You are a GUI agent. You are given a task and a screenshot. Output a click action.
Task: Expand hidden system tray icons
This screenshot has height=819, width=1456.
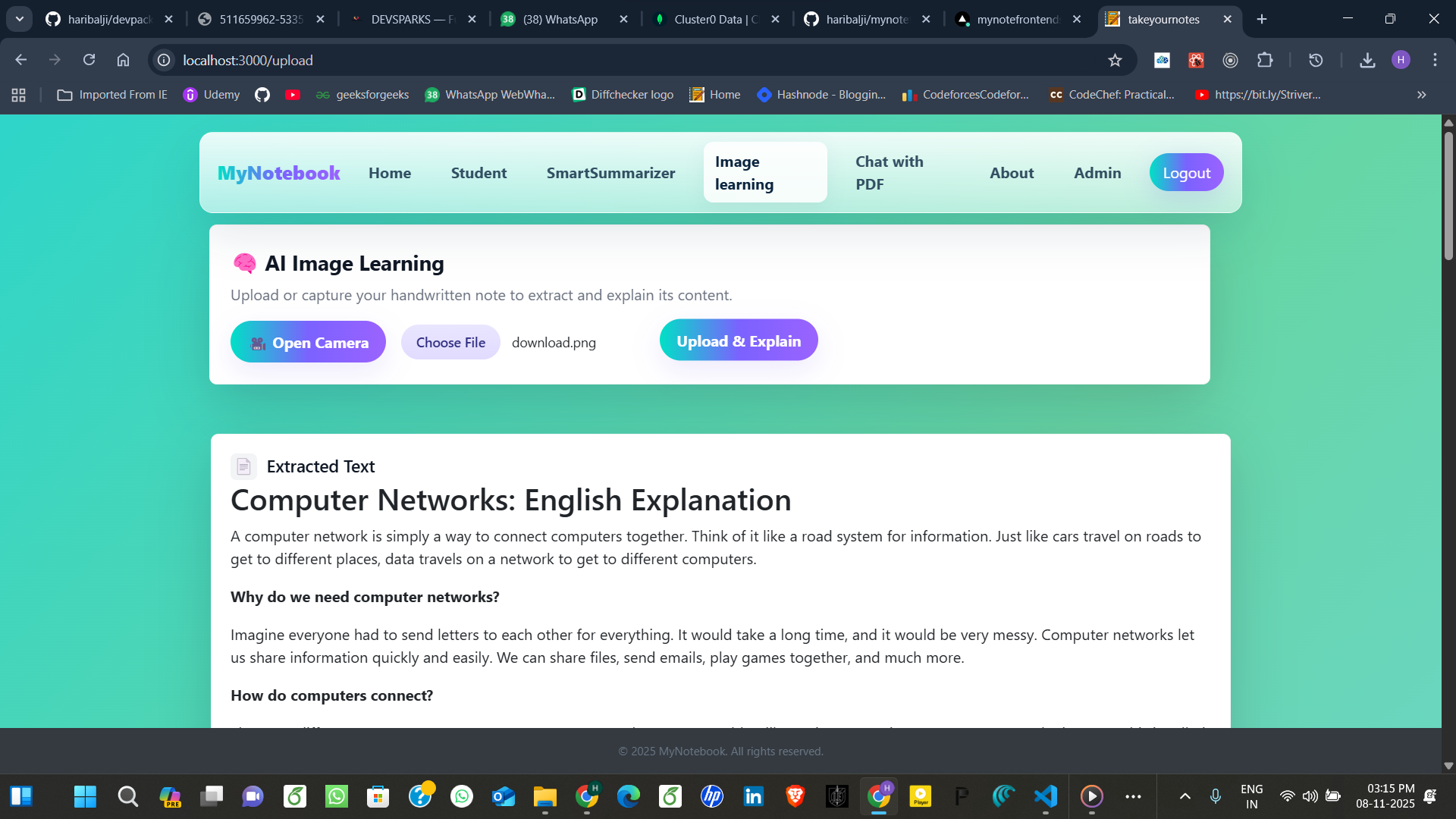1185,796
